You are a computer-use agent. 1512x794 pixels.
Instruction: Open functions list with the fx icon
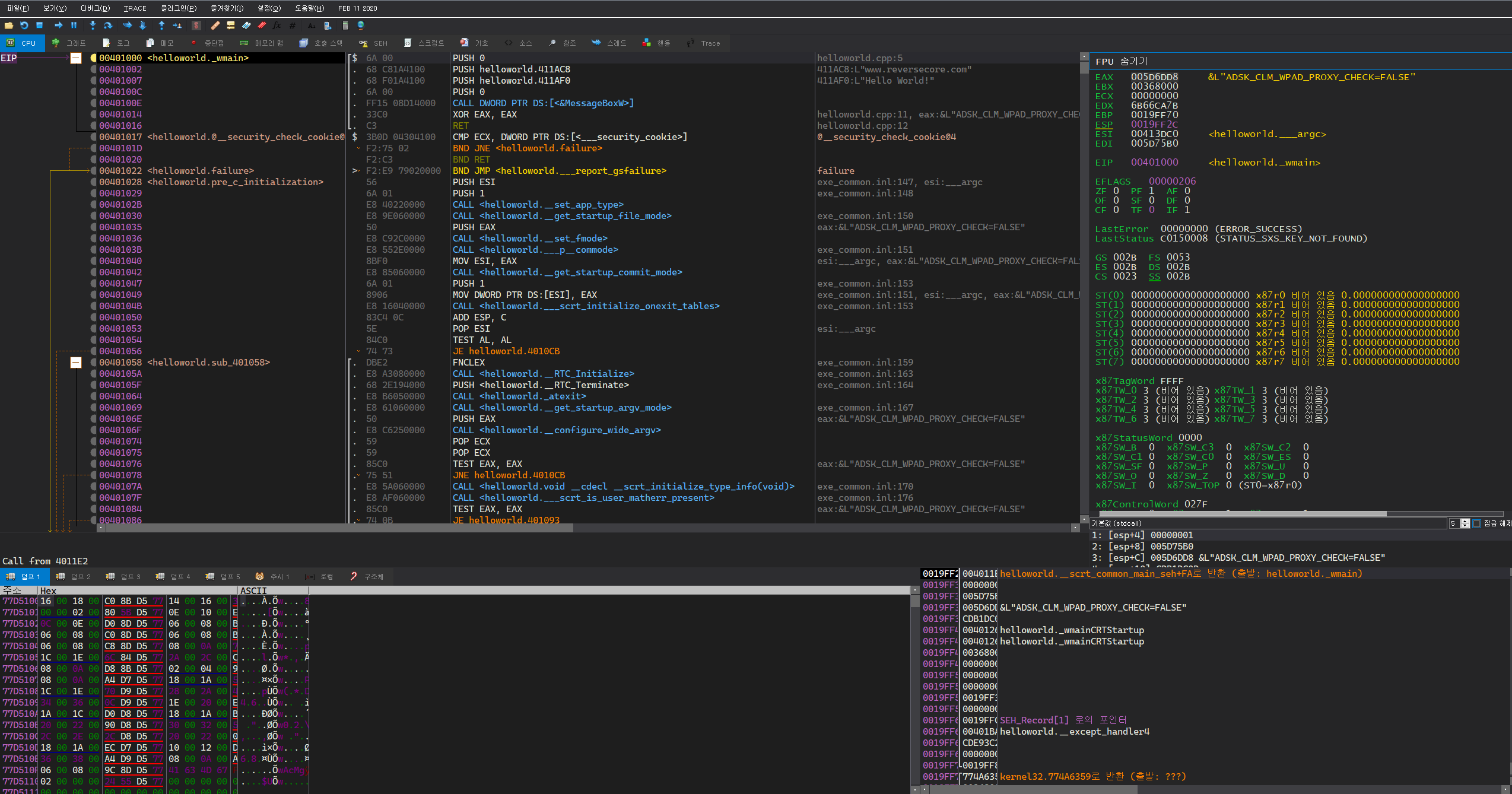tap(277, 26)
